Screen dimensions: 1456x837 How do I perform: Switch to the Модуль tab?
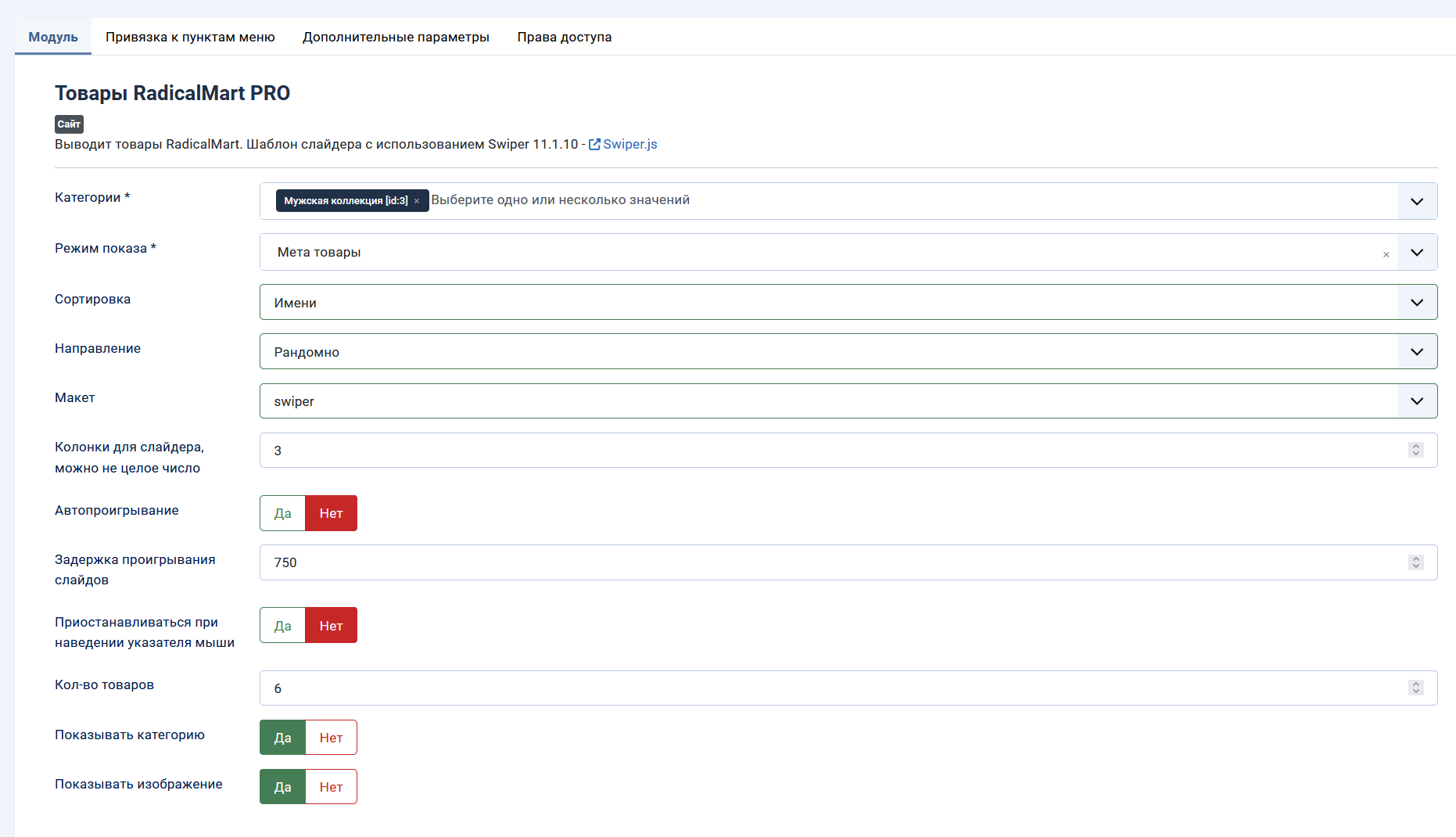53,37
